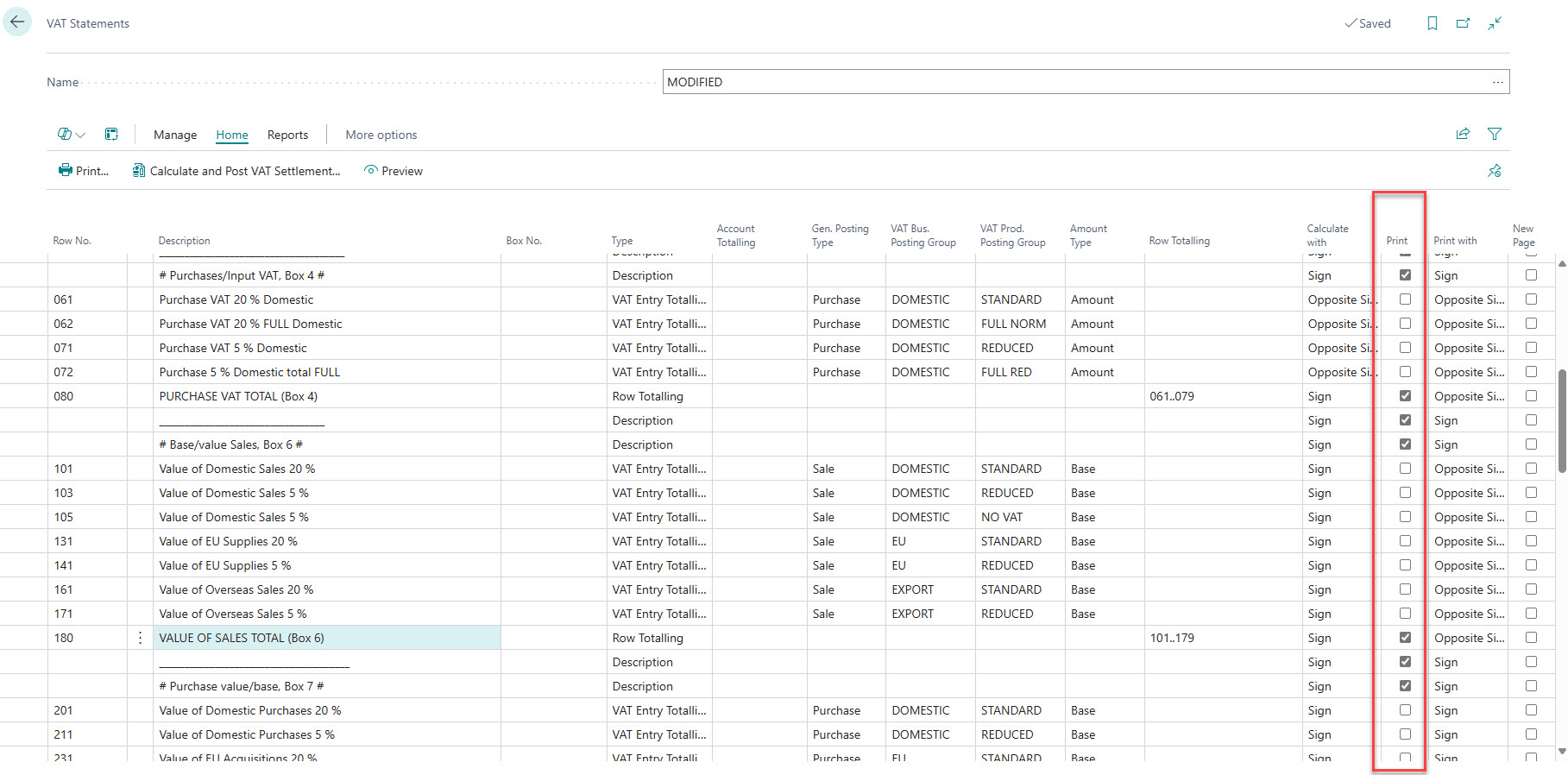Click Value of Domestic Purchases 5 % description

tap(247, 734)
